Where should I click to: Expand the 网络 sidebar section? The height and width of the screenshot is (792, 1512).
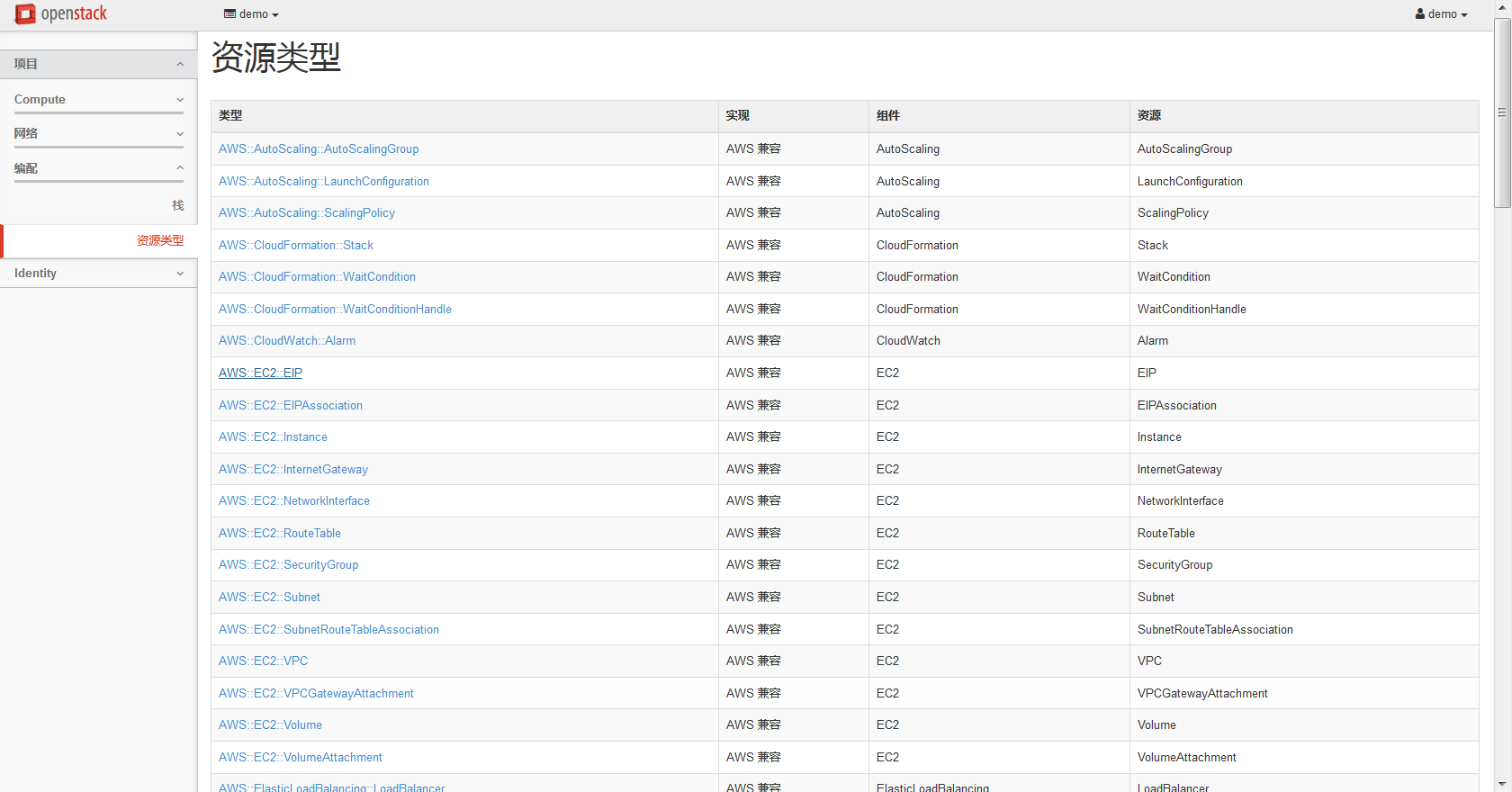click(99, 133)
